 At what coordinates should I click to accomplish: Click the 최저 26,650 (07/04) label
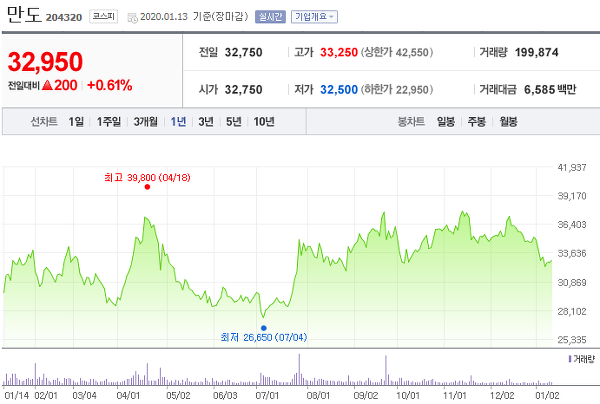(264, 337)
